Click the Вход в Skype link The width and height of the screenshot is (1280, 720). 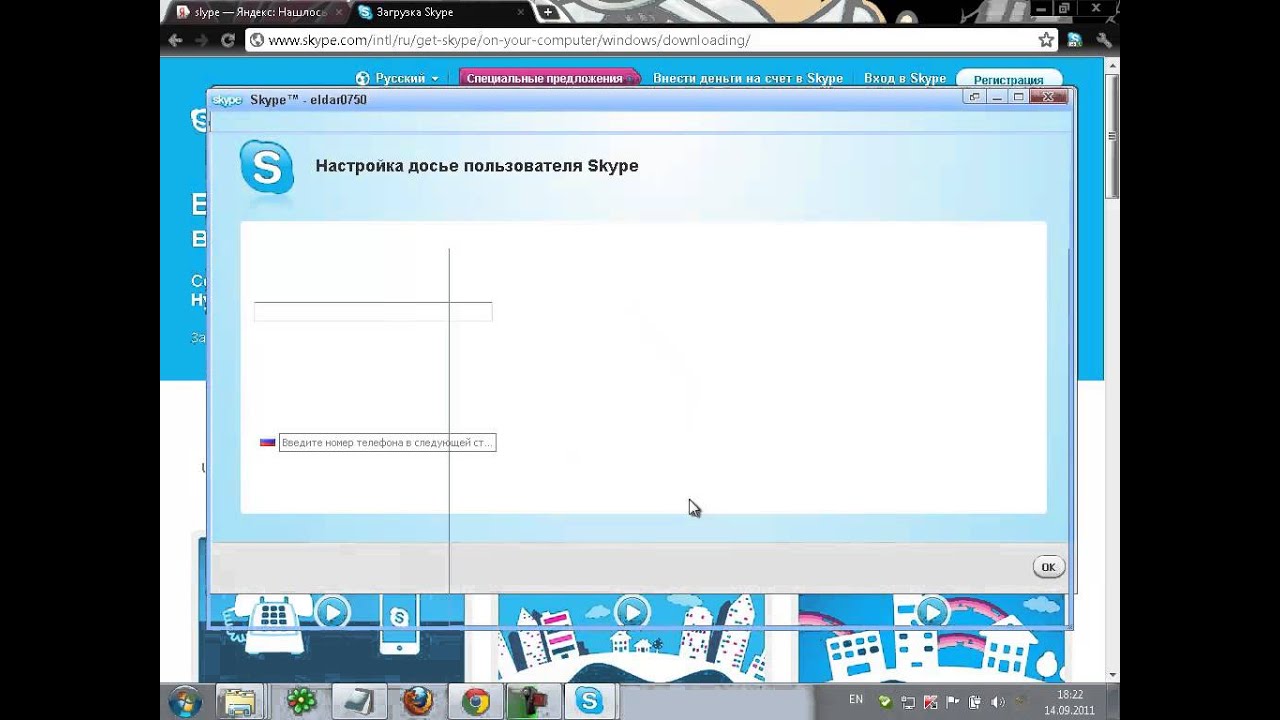tap(905, 78)
